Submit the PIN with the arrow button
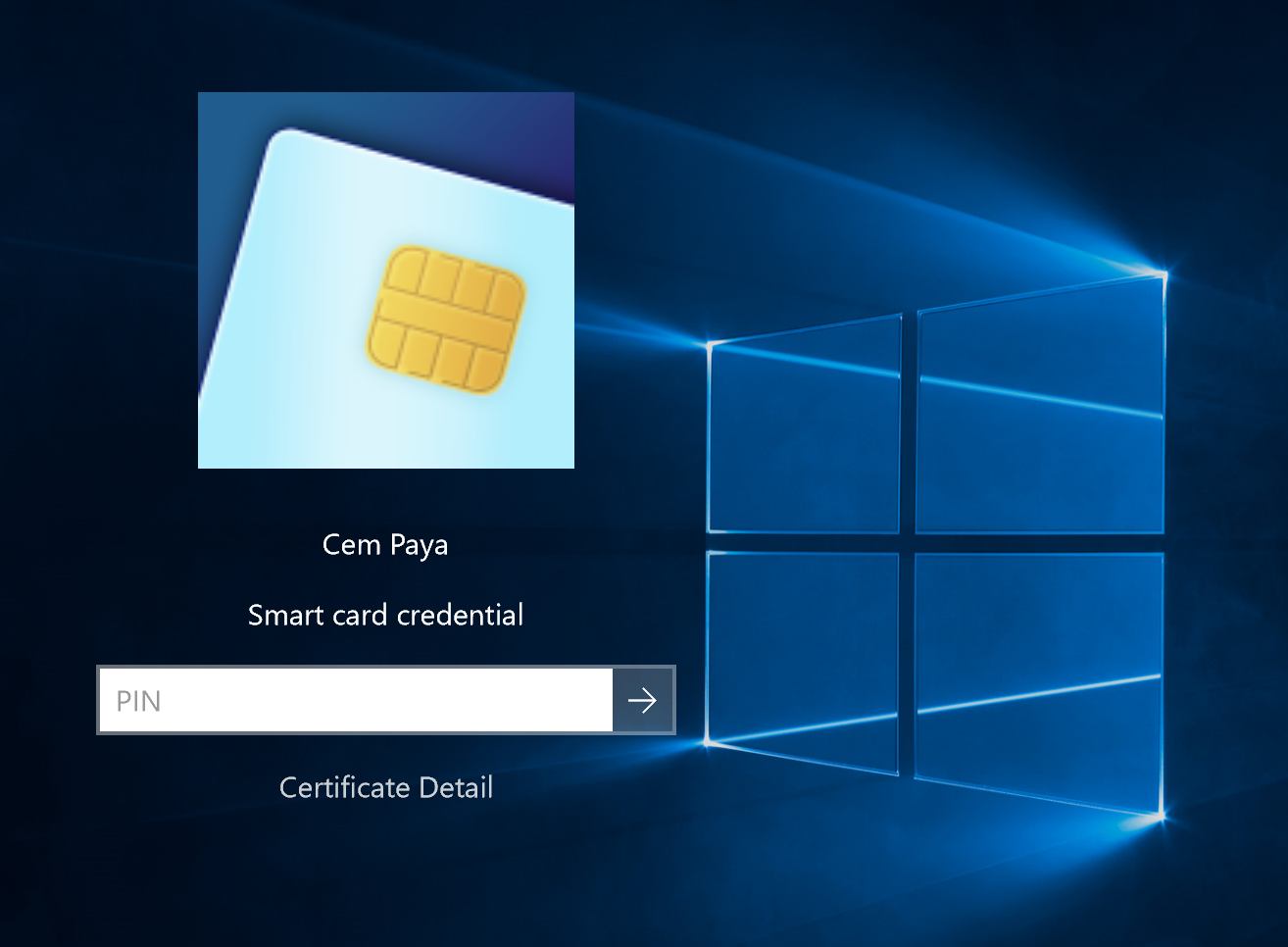The height and width of the screenshot is (947, 1288). click(643, 700)
